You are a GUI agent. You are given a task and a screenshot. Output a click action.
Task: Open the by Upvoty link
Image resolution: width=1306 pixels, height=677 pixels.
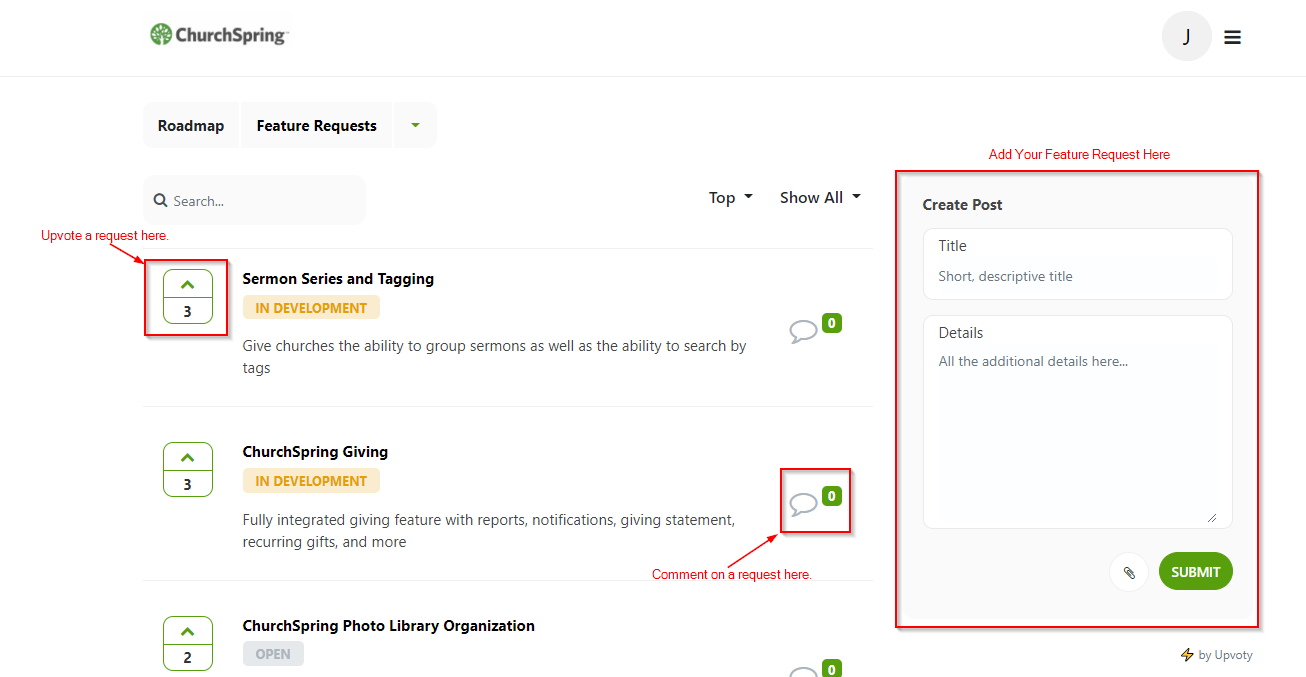click(x=1217, y=655)
